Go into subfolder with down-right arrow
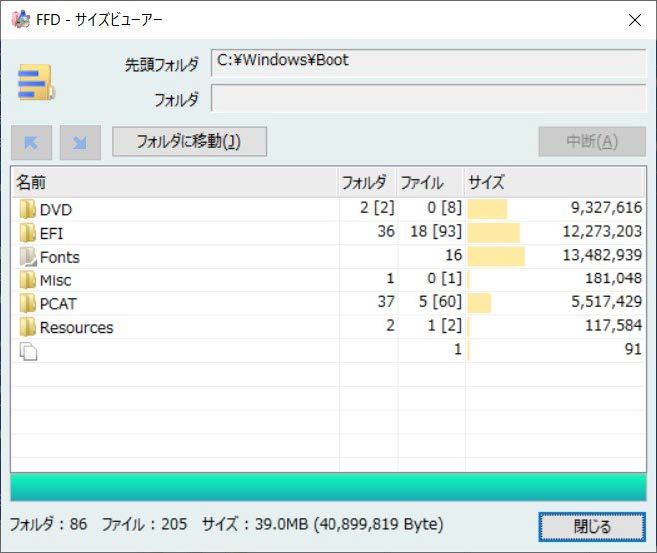The width and height of the screenshot is (657, 553). pos(80,142)
